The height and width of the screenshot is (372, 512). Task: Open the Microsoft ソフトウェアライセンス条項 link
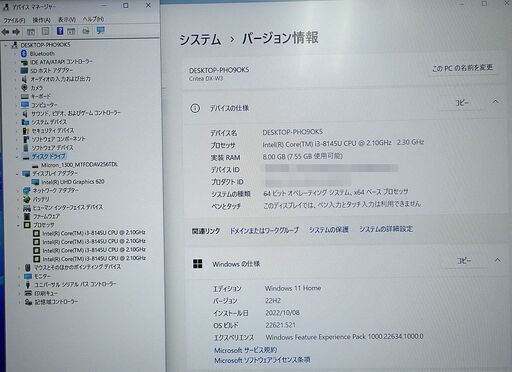coord(262,360)
